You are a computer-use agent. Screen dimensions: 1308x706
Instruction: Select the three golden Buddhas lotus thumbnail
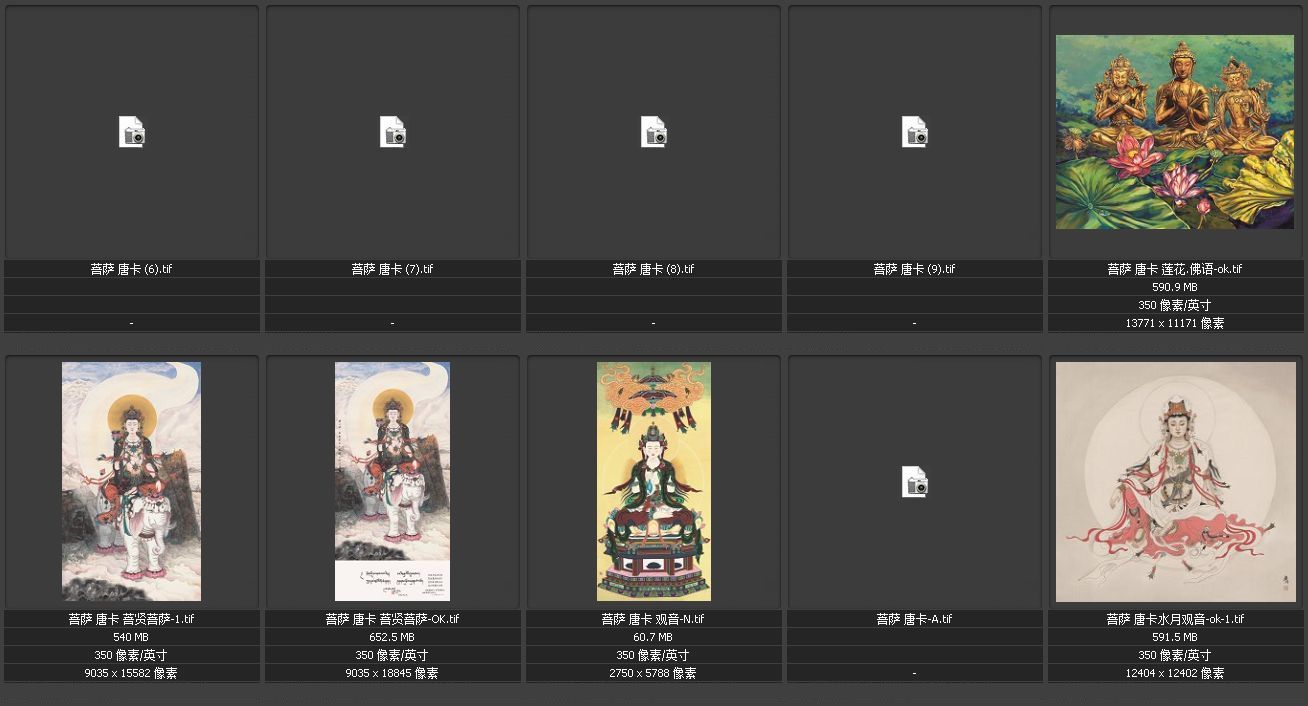pyautogui.click(x=1175, y=132)
